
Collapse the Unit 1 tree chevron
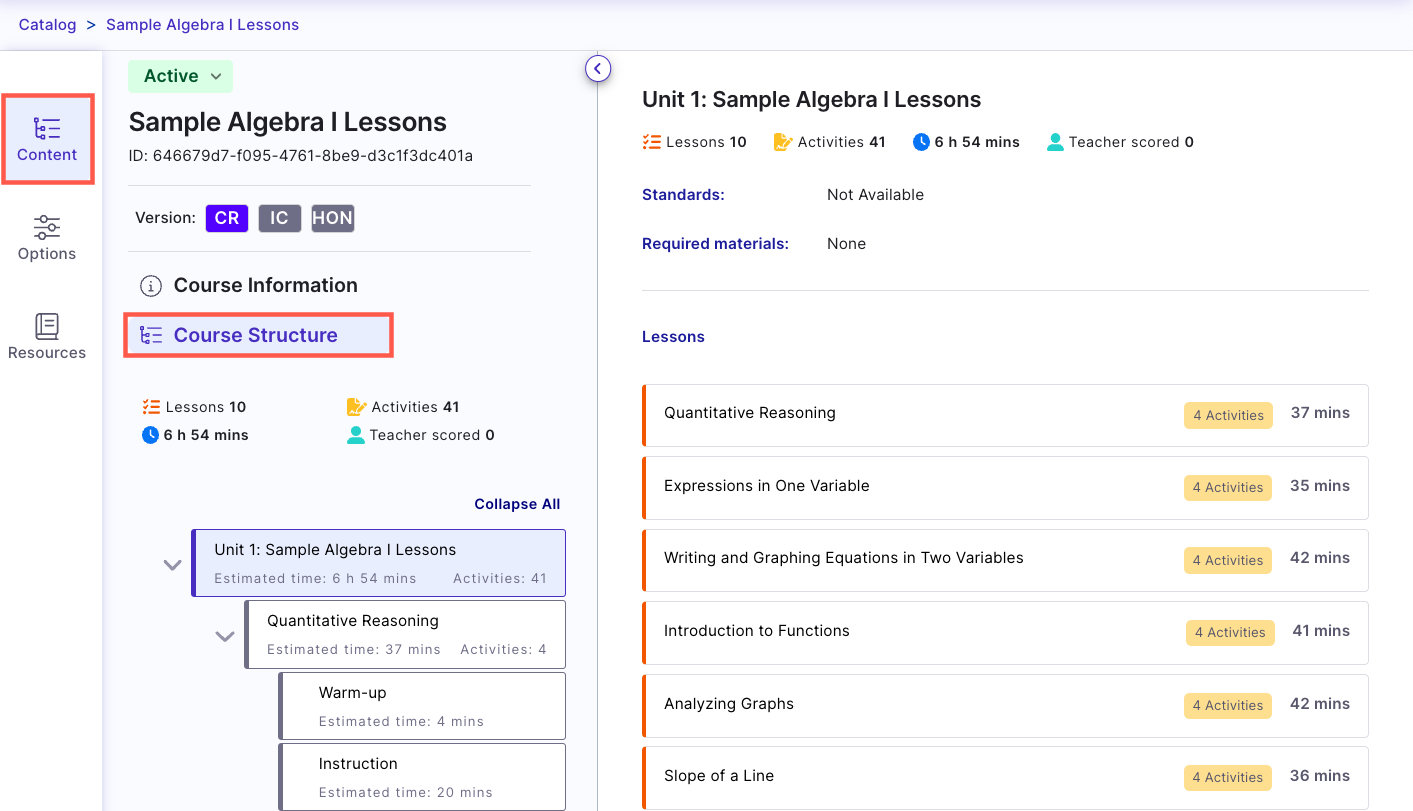pos(173,565)
